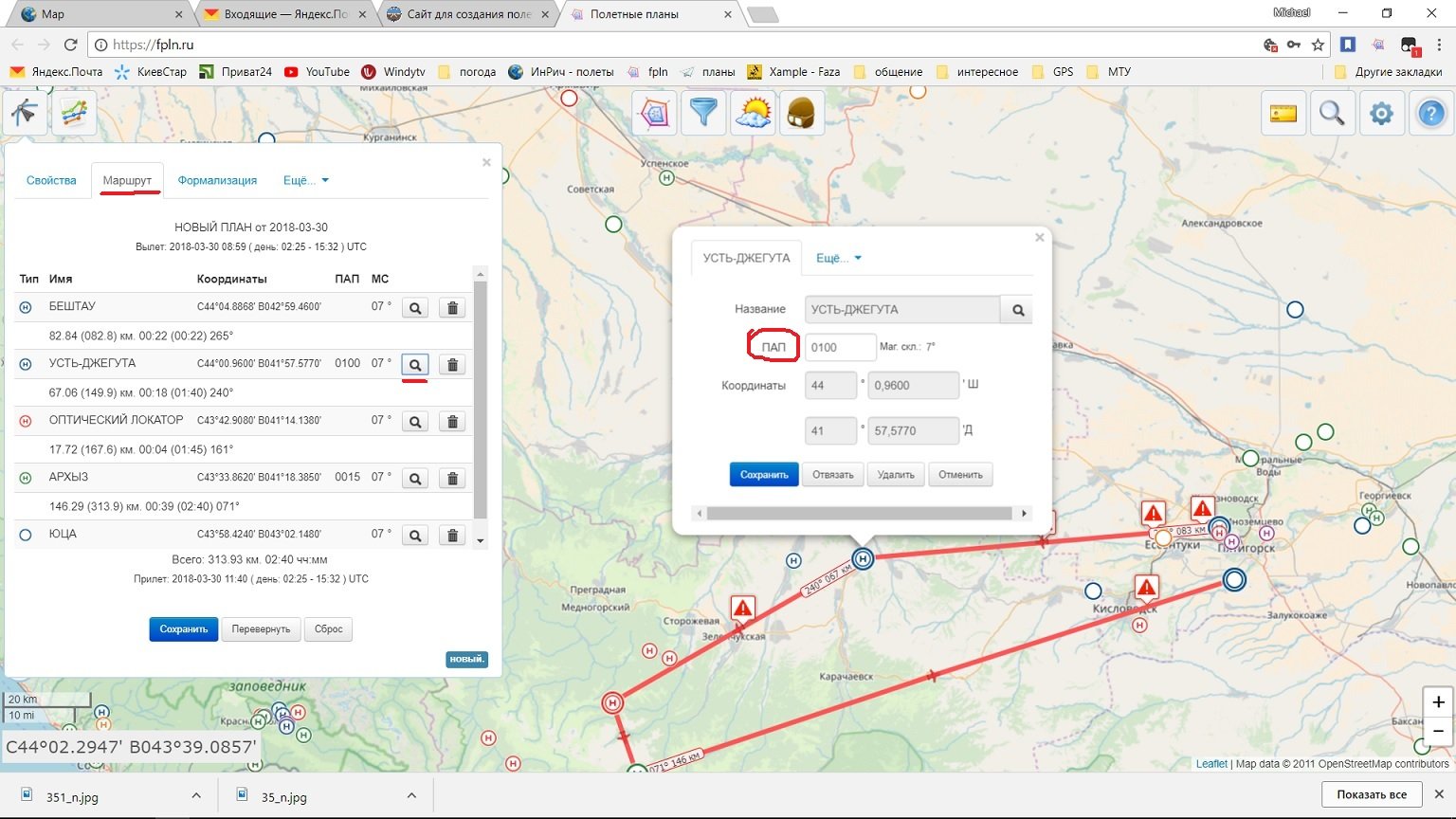Click the weather sun-cloud icon
Screen dimensions: 1456x819
(753, 114)
